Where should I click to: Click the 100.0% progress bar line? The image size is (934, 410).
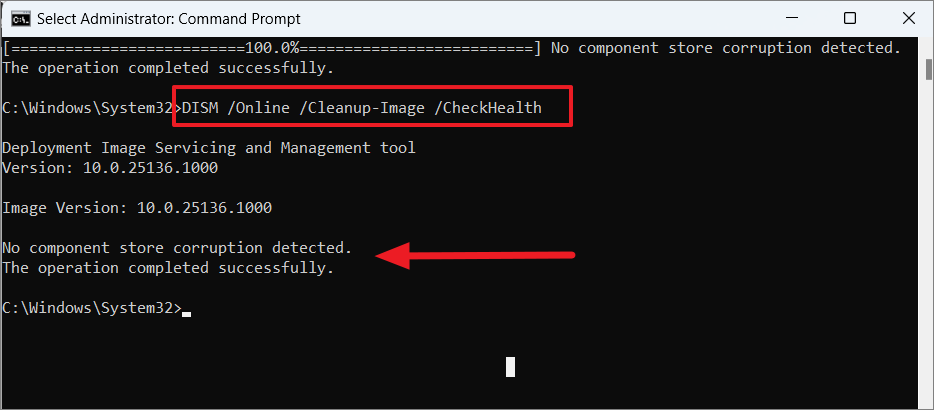tap(272, 48)
